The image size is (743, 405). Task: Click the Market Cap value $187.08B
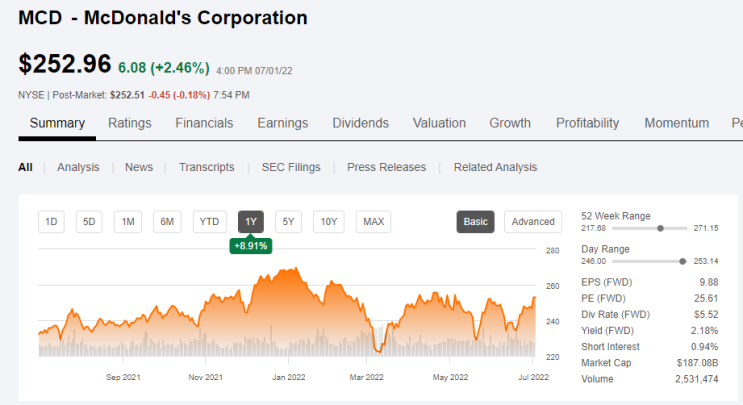[698, 363]
